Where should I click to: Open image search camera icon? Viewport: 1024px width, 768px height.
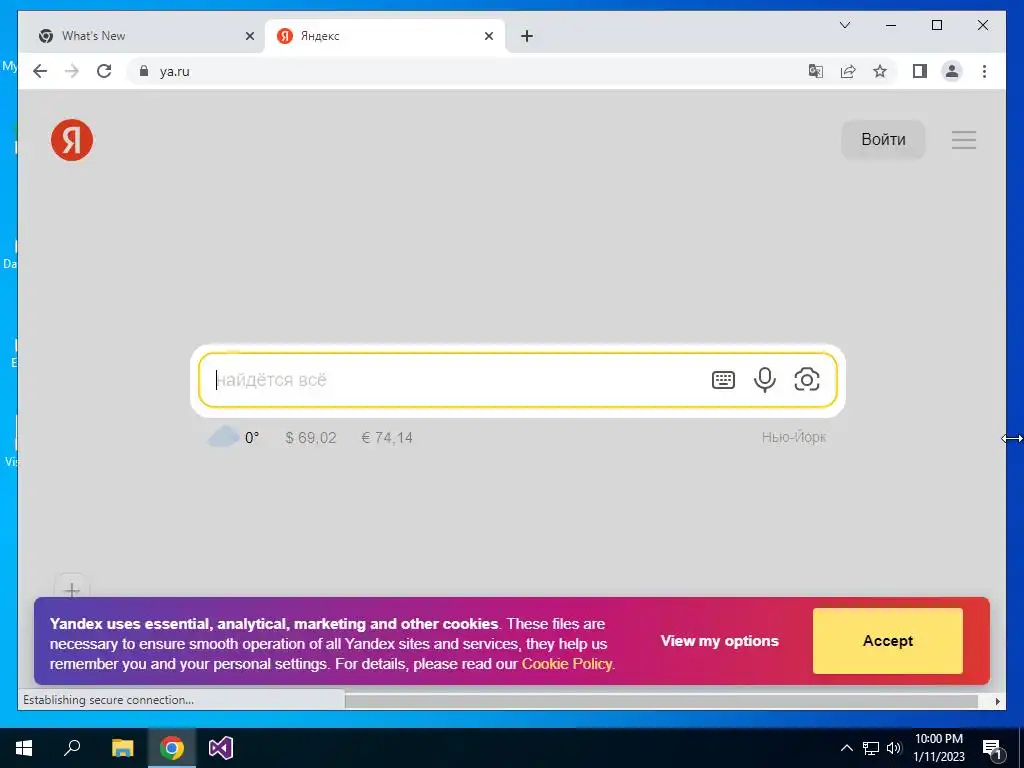point(807,379)
